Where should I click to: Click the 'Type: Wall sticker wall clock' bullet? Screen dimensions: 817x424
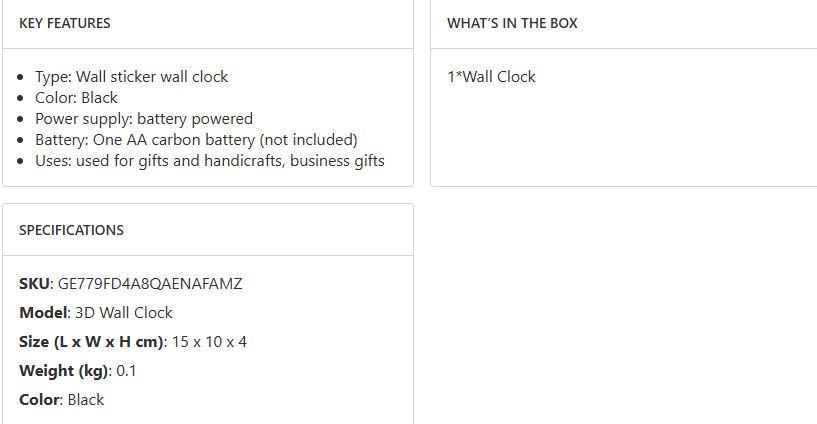131,77
